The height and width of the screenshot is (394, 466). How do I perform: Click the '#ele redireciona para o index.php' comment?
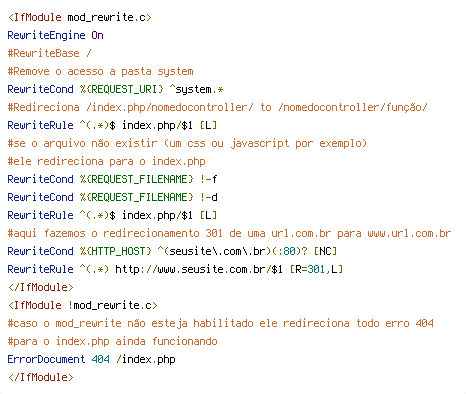click(x=106, y=161)
